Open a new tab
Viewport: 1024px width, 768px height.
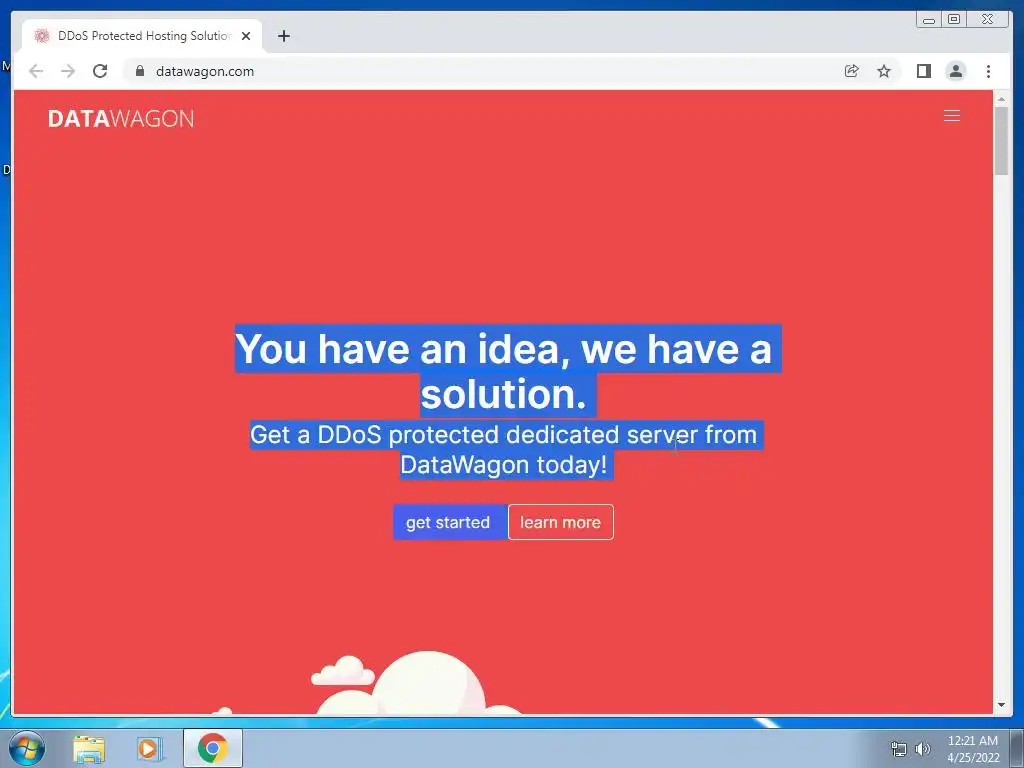pyautogui.click(x=283, y=36)
